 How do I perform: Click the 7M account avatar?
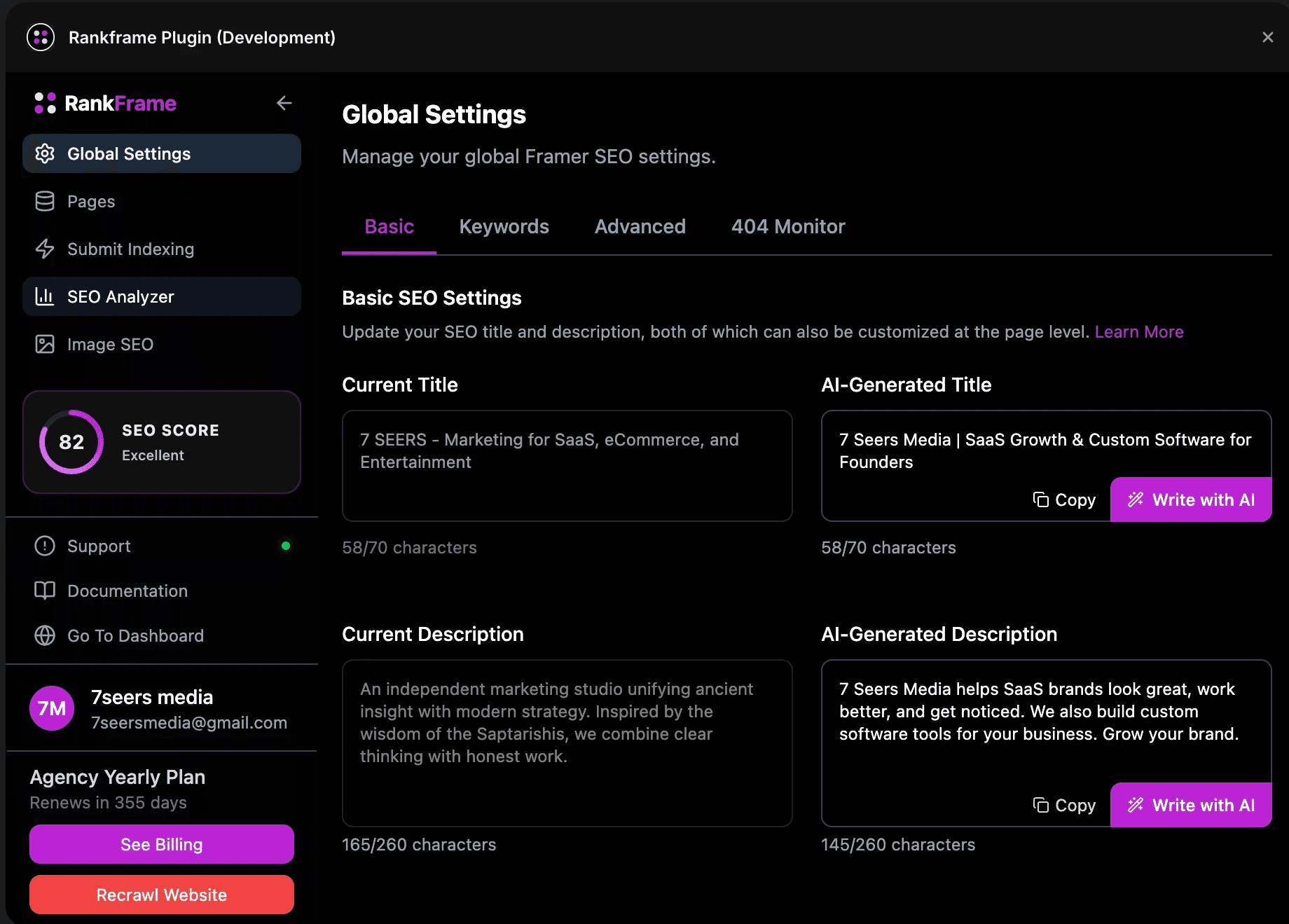coord(51,708)
